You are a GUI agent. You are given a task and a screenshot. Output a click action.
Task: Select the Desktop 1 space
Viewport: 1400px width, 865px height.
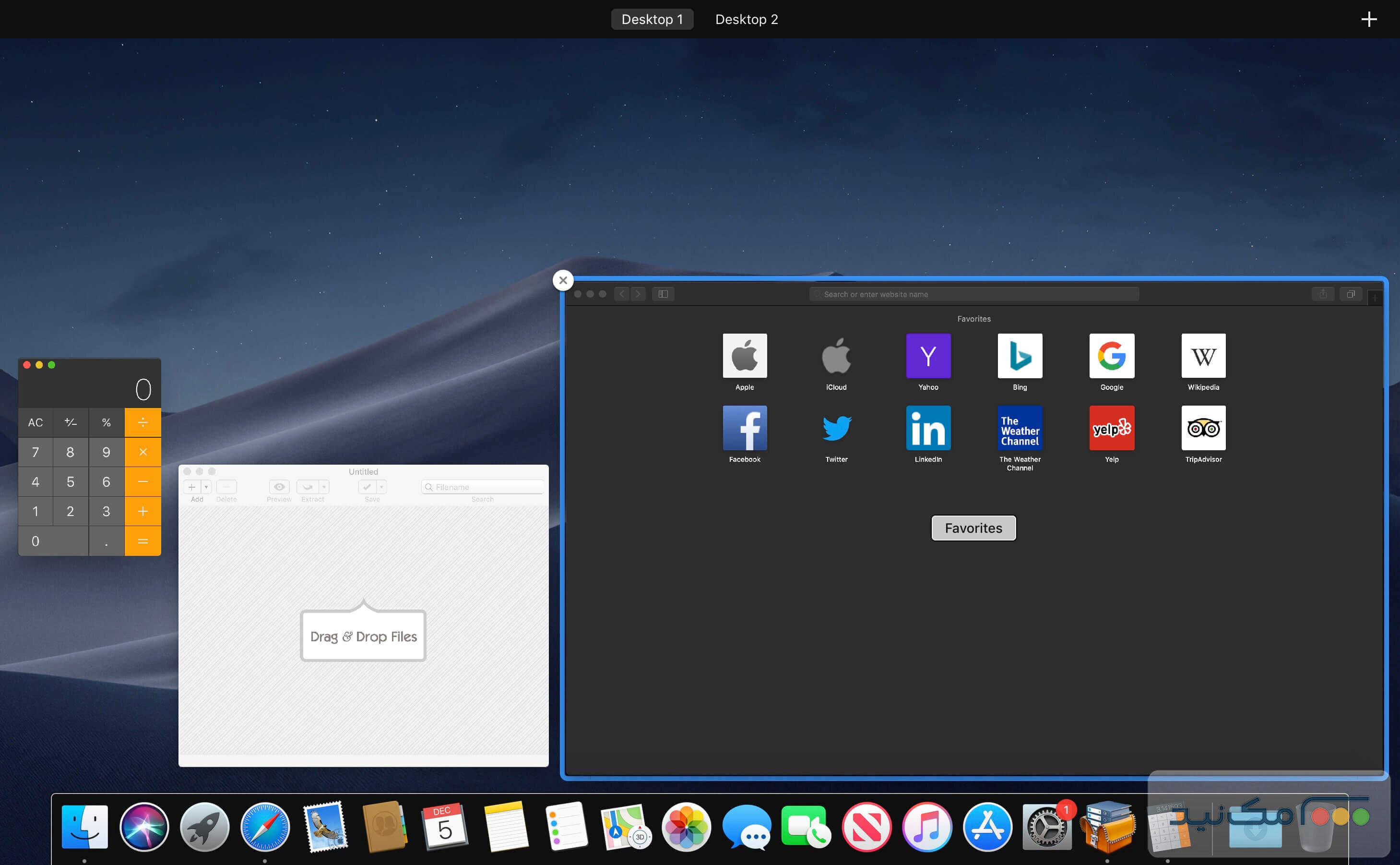click(x=653, y=19)
